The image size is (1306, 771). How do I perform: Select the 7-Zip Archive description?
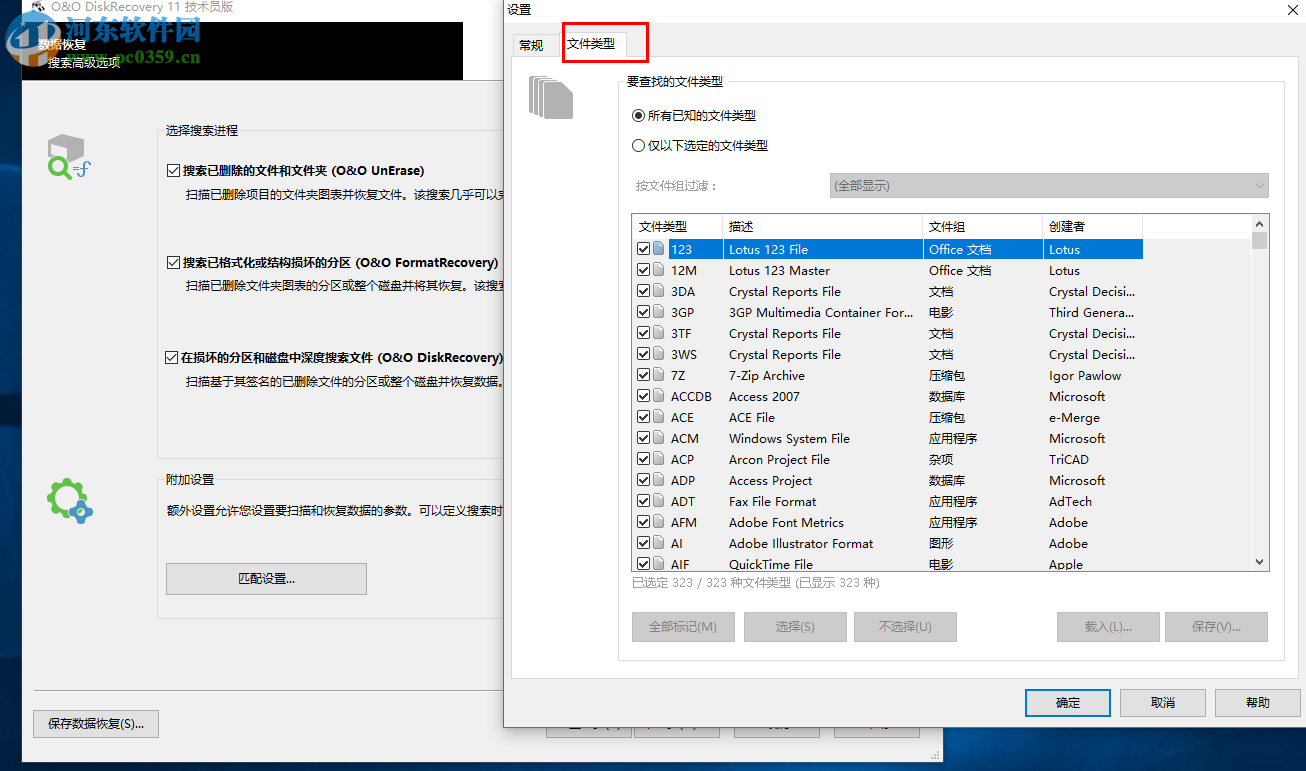tap(766, 375)
